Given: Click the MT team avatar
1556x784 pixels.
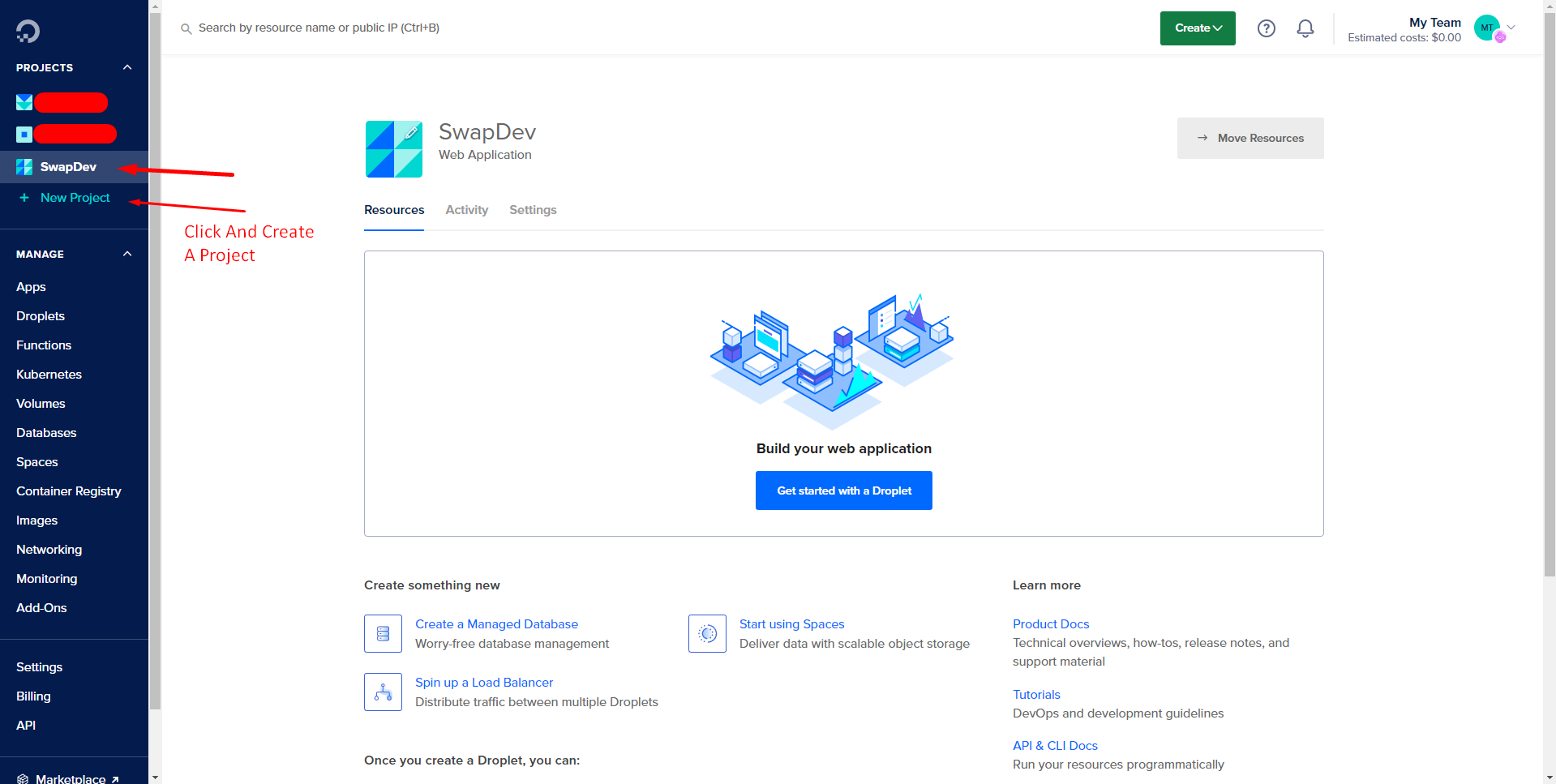Looking at the screenshot, I should [x=1487, y=28].
